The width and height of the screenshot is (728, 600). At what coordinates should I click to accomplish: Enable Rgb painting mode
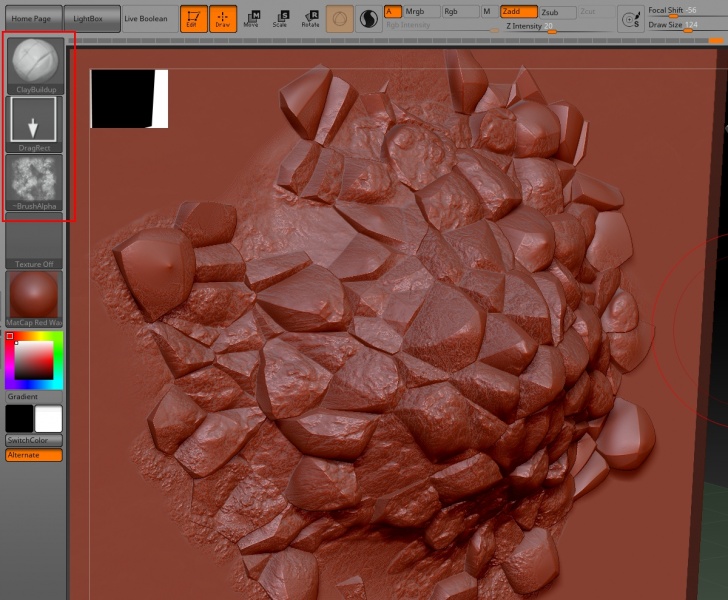(x=460, y=12)
